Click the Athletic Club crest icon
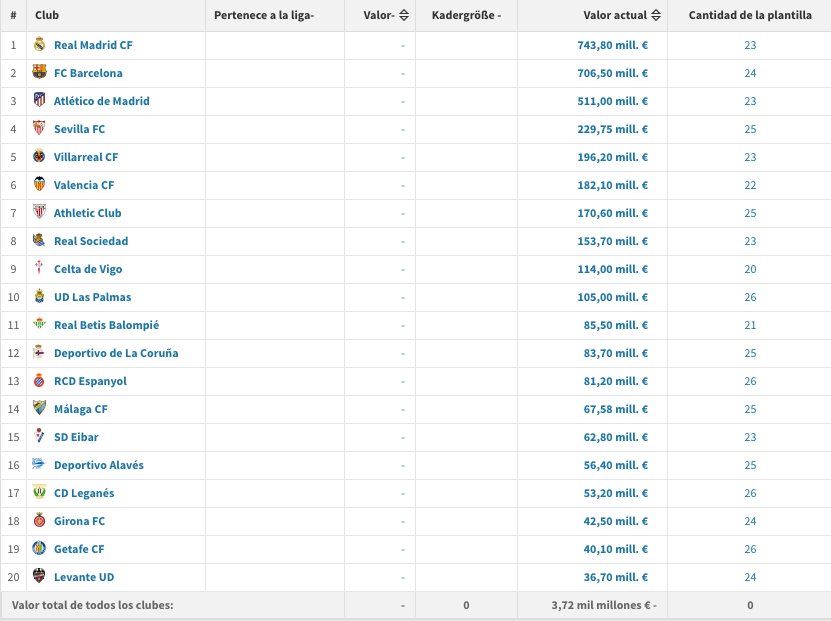Screen dimensions: 831x621 click(39, 211)
